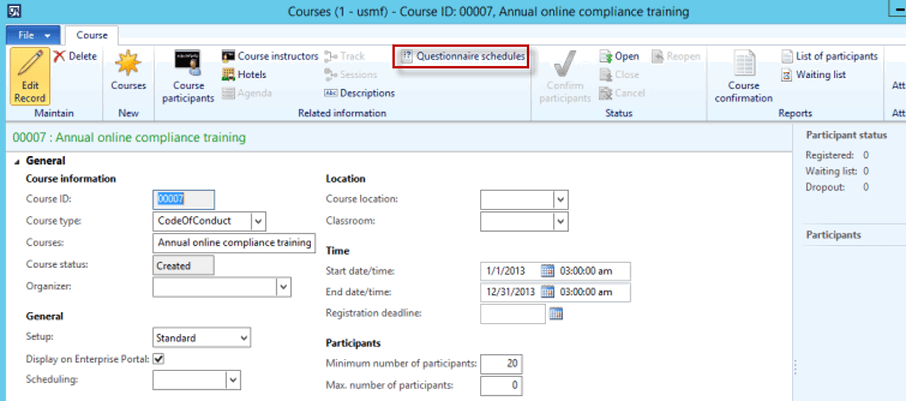Image resolution: width=906 pixels, height=401 pixels.
Task: Click Course status Created field
Action: tap(184, 265)
